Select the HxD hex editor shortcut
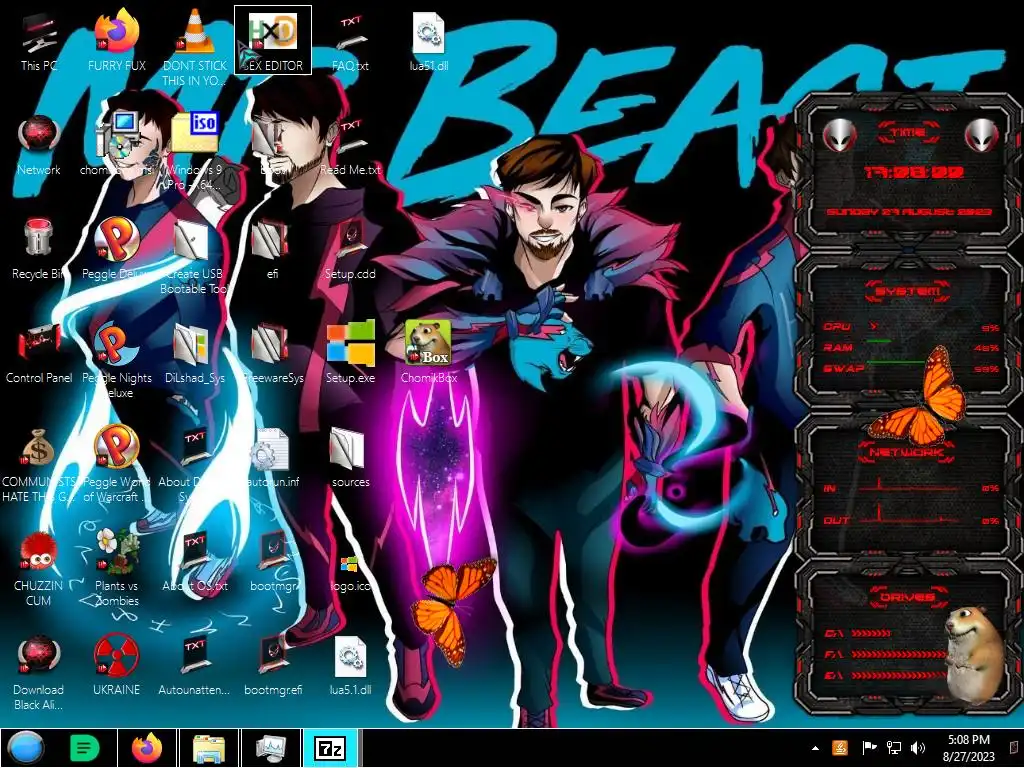Image resolution: width=1024 pixels, height=768 pixels. (273, 40)
